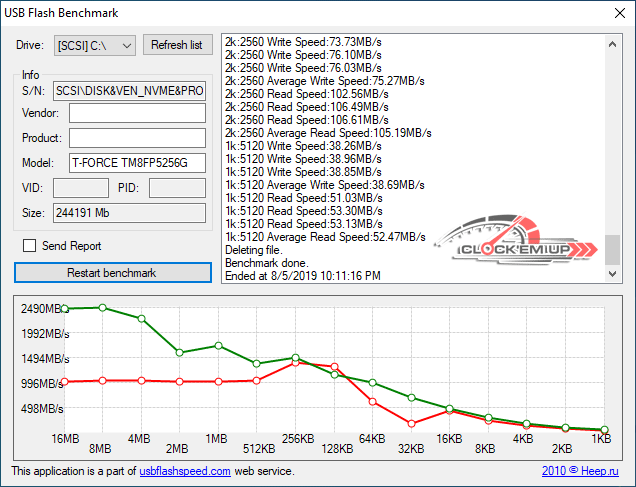Click into the S/N text field
Viewport: 636px width, 487px height.
[129, 89]
